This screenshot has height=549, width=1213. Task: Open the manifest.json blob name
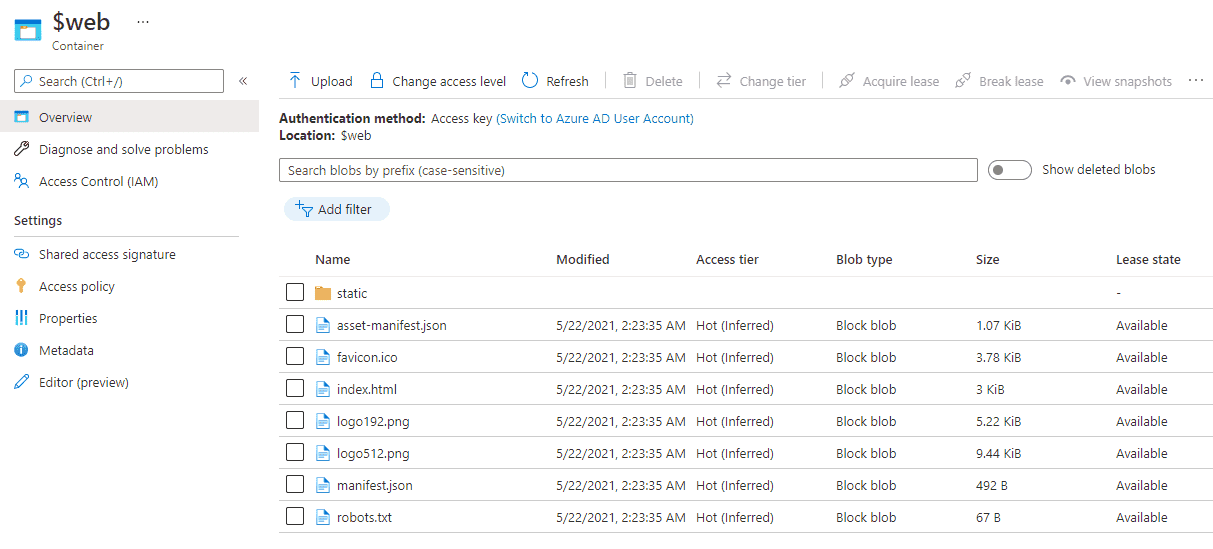375,485
